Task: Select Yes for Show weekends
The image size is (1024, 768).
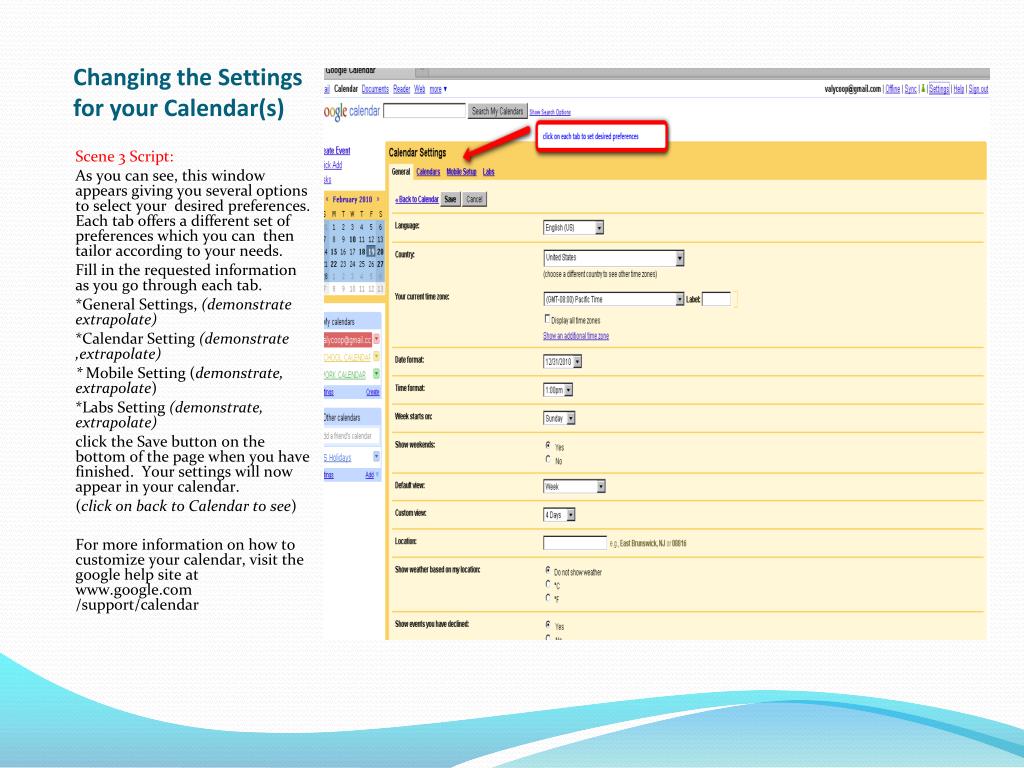Action: pyautogui.click(x=548, y=445)
